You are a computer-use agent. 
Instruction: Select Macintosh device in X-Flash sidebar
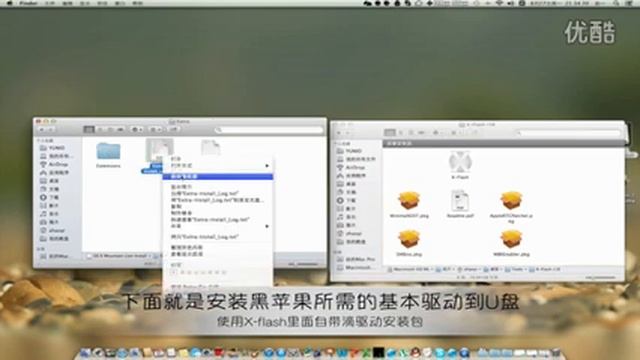[354, 268]
